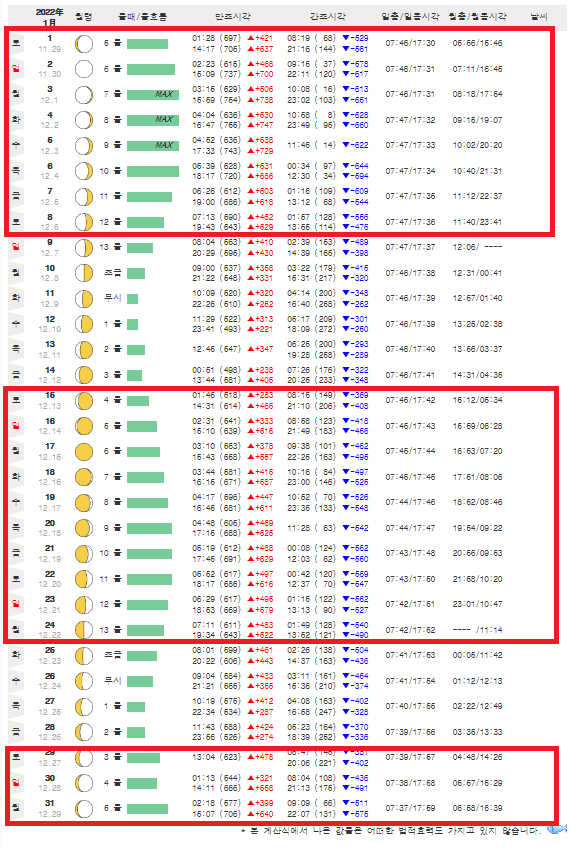Select the green MAX tide bar on January 3
This screenshot has width=571, height=848.
point(152,95)
